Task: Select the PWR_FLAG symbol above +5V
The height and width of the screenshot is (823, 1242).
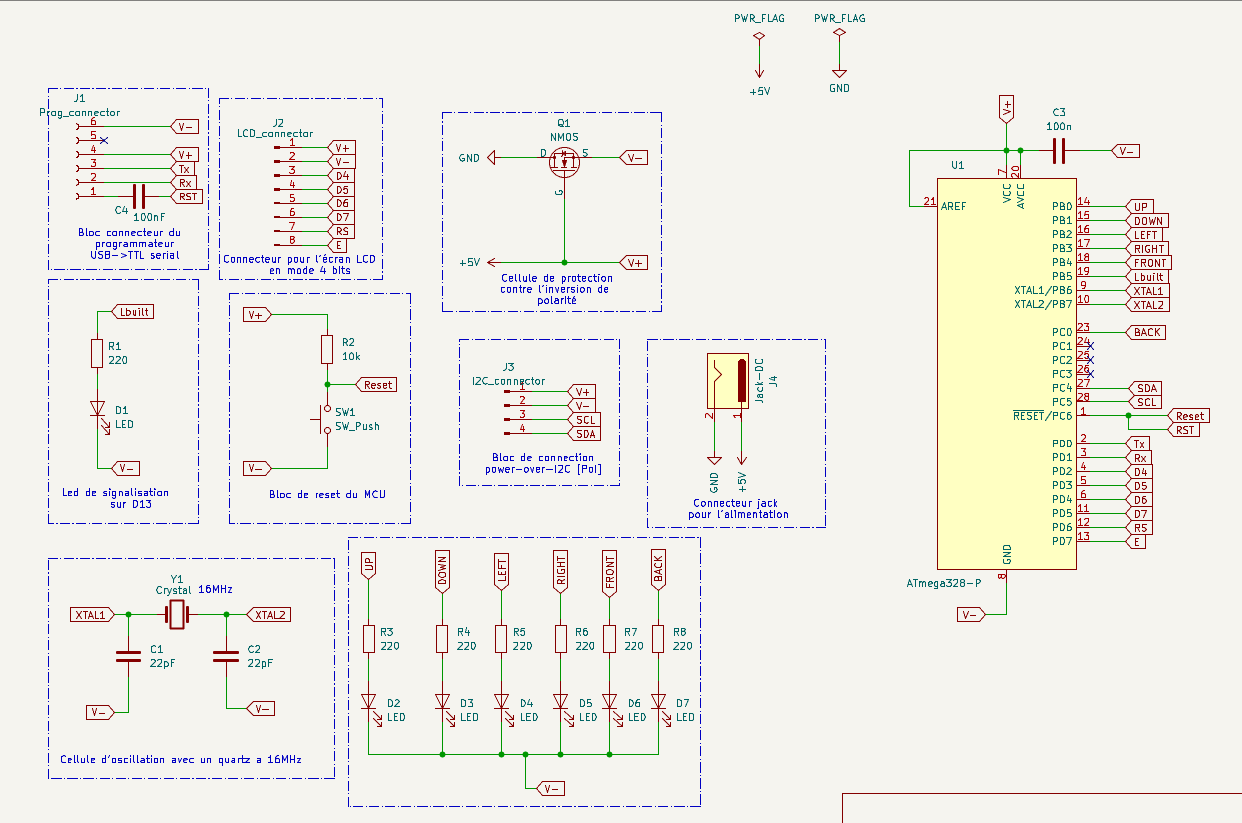Action: click(x=759, y=37)
